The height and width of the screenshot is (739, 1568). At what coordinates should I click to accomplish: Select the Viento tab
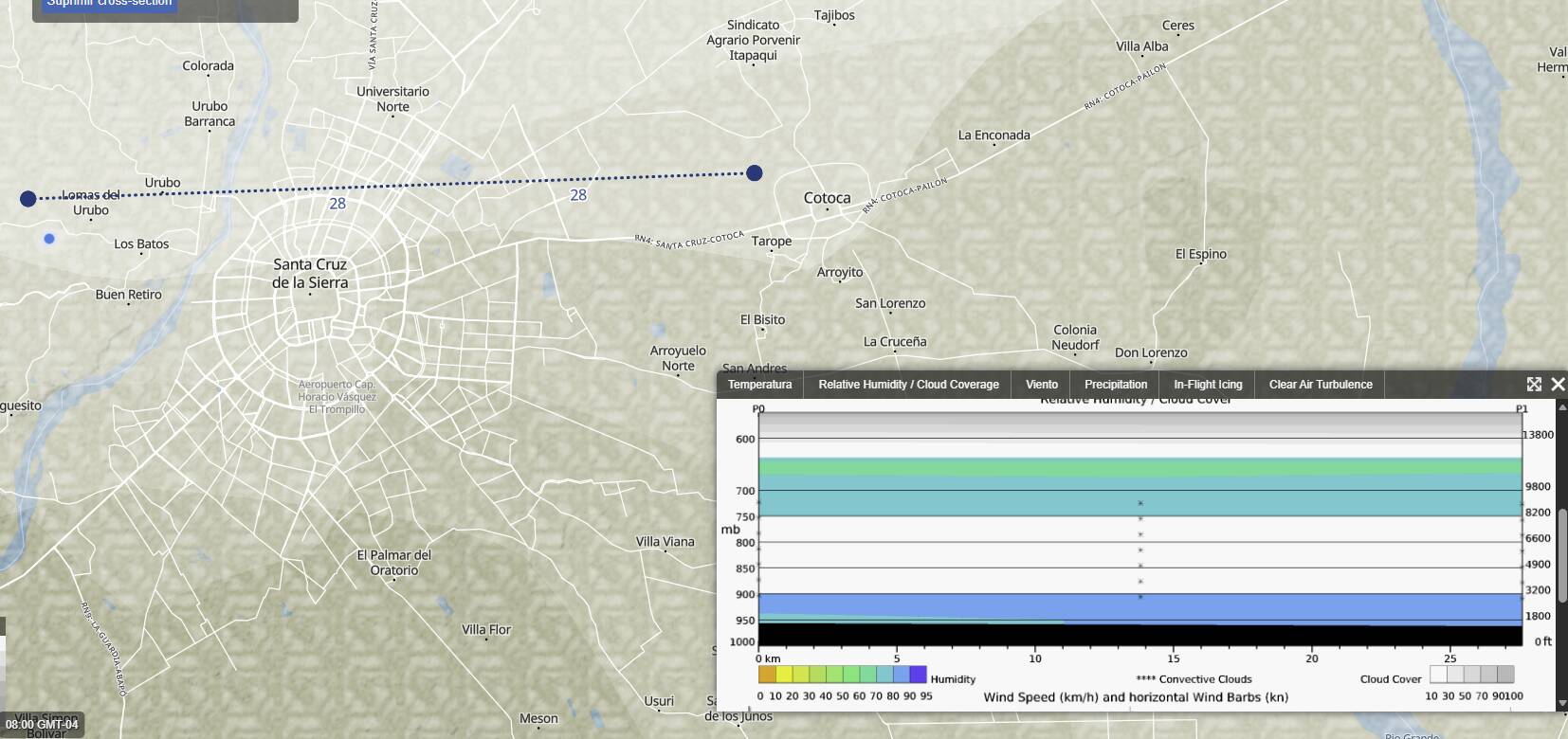point(1041,385)
